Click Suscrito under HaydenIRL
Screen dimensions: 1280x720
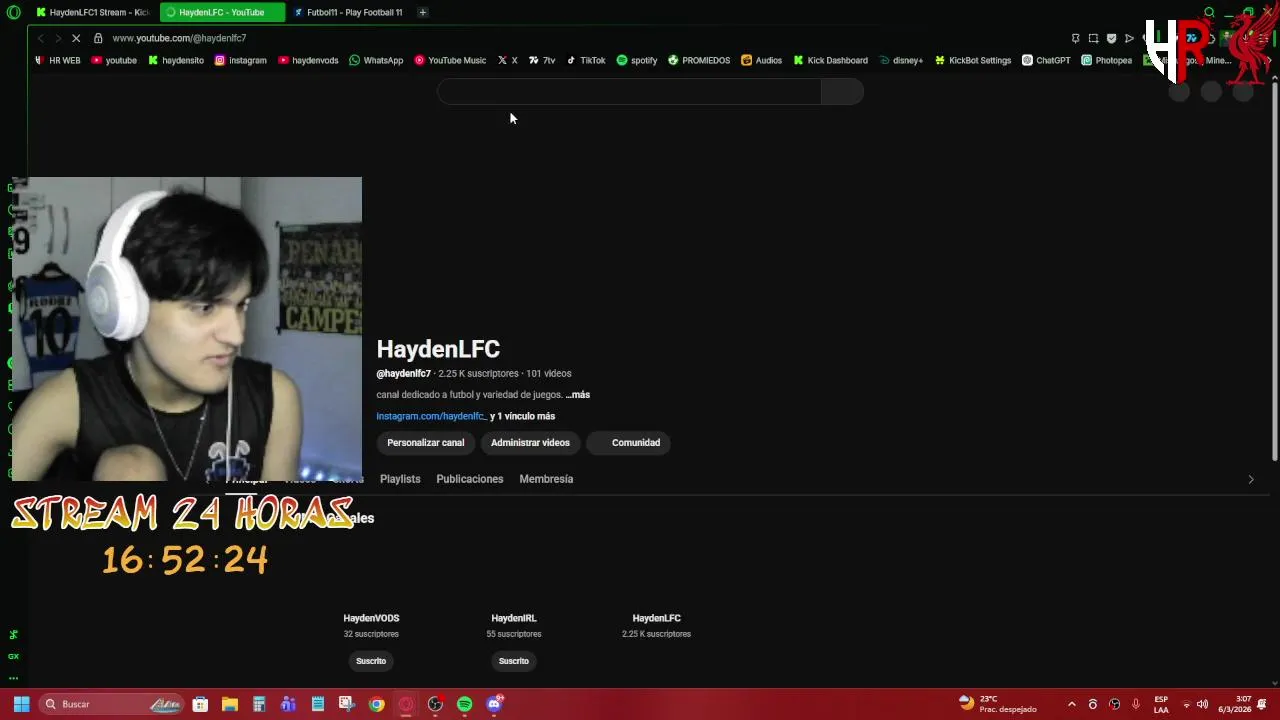pyautogui.click(x=514, y=661)
